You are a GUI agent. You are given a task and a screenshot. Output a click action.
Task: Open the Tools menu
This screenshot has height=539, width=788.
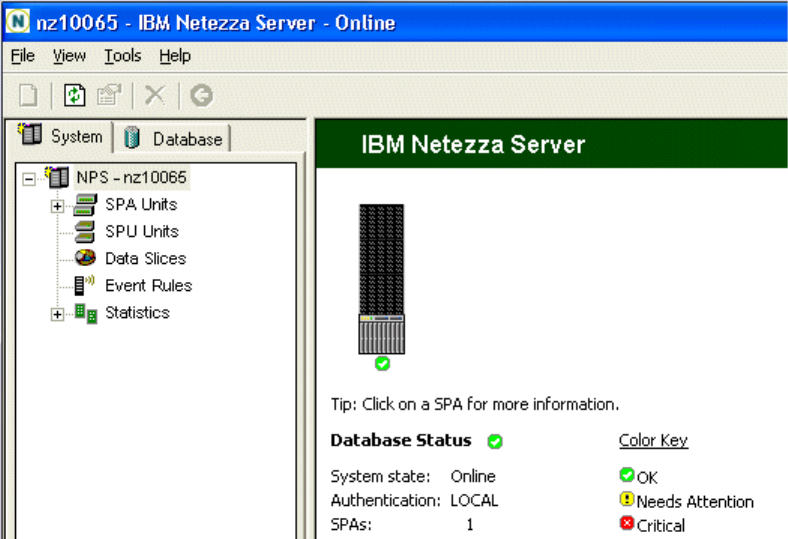[x=123, y=56]
